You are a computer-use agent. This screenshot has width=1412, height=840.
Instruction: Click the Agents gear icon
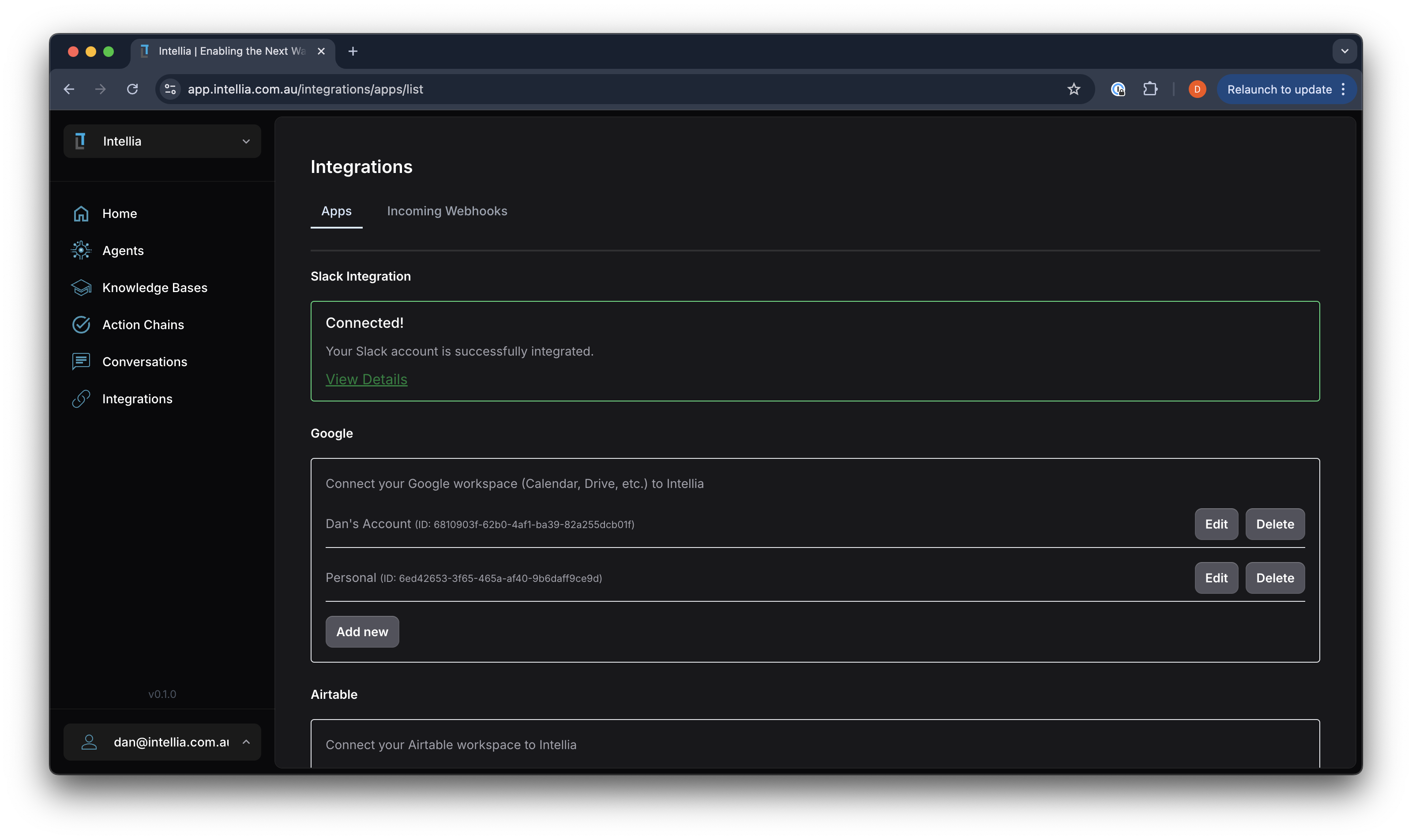point(81,250)
